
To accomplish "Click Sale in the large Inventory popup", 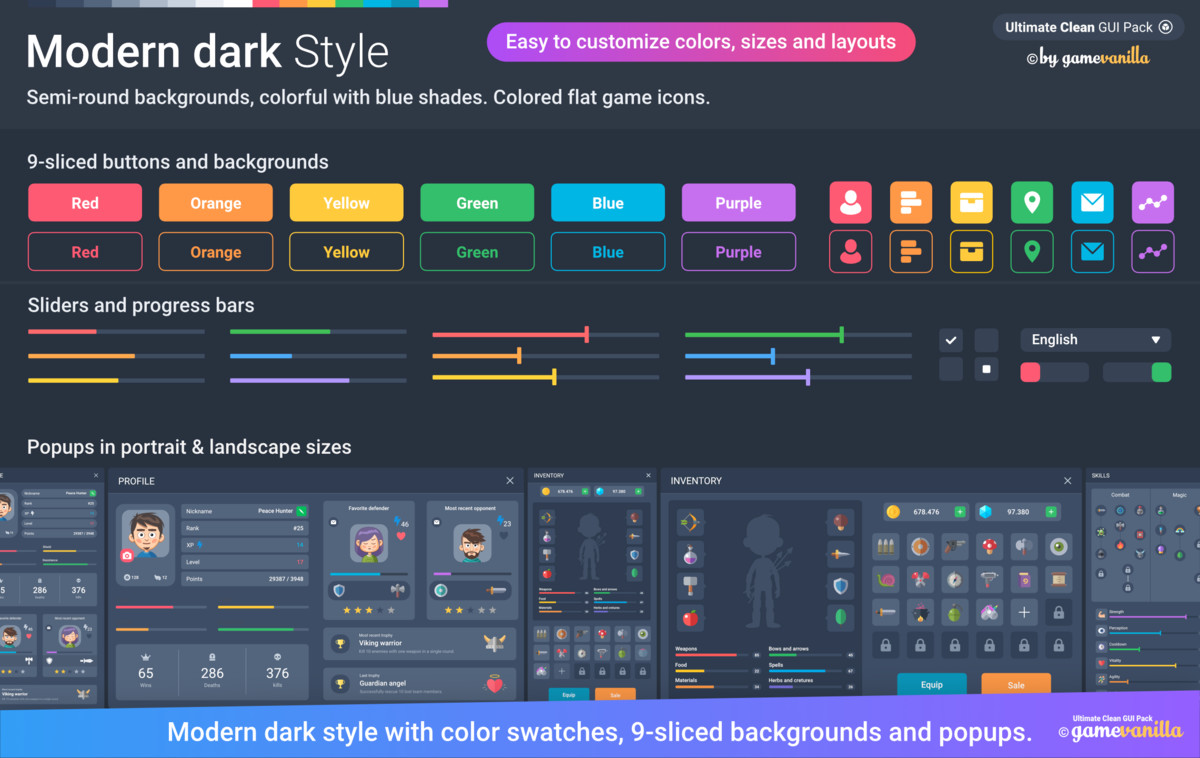I will click(x=1016, y=685).
